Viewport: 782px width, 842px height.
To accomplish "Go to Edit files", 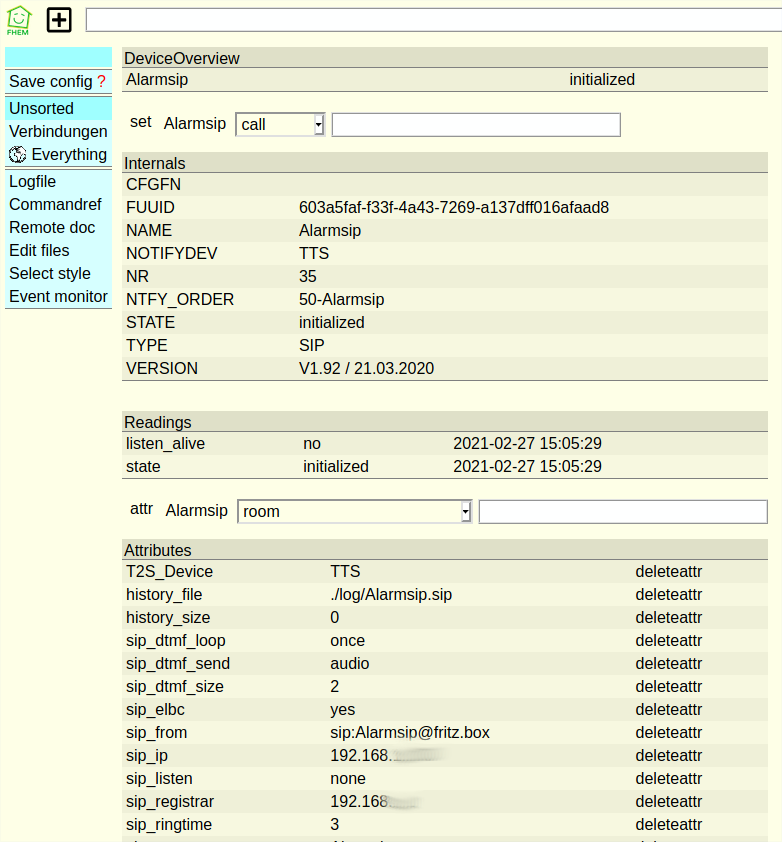I will 39,251.
